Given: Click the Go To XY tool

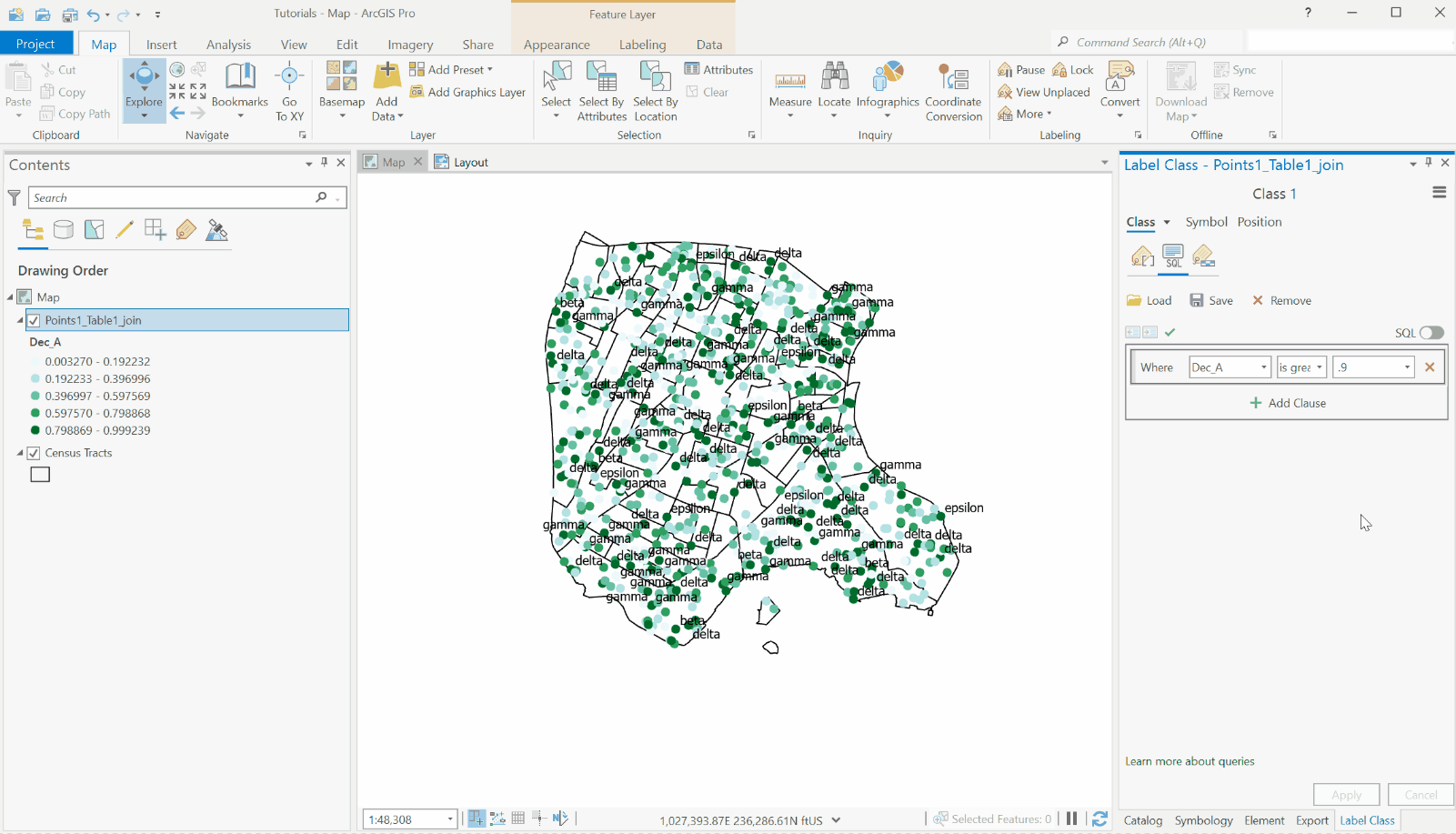Looking at the screenshot, I should tap(289, 86).
